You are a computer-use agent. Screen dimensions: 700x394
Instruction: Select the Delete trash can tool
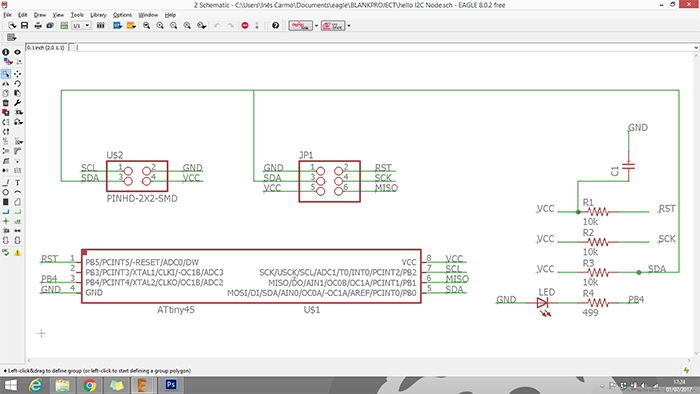point(5,103)
